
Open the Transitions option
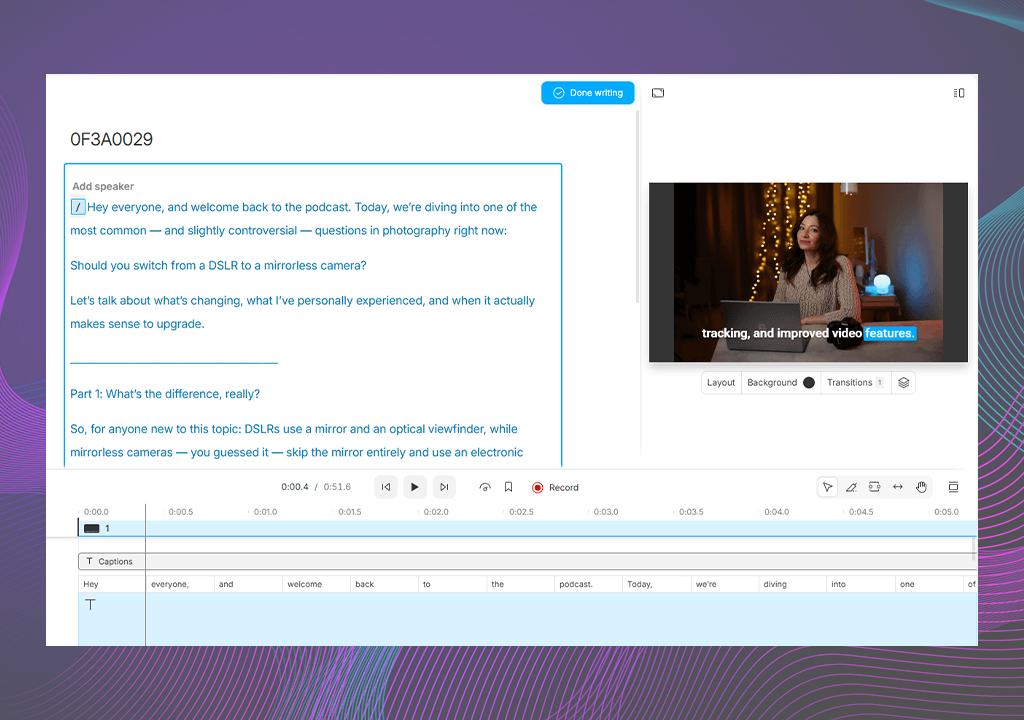855,382
